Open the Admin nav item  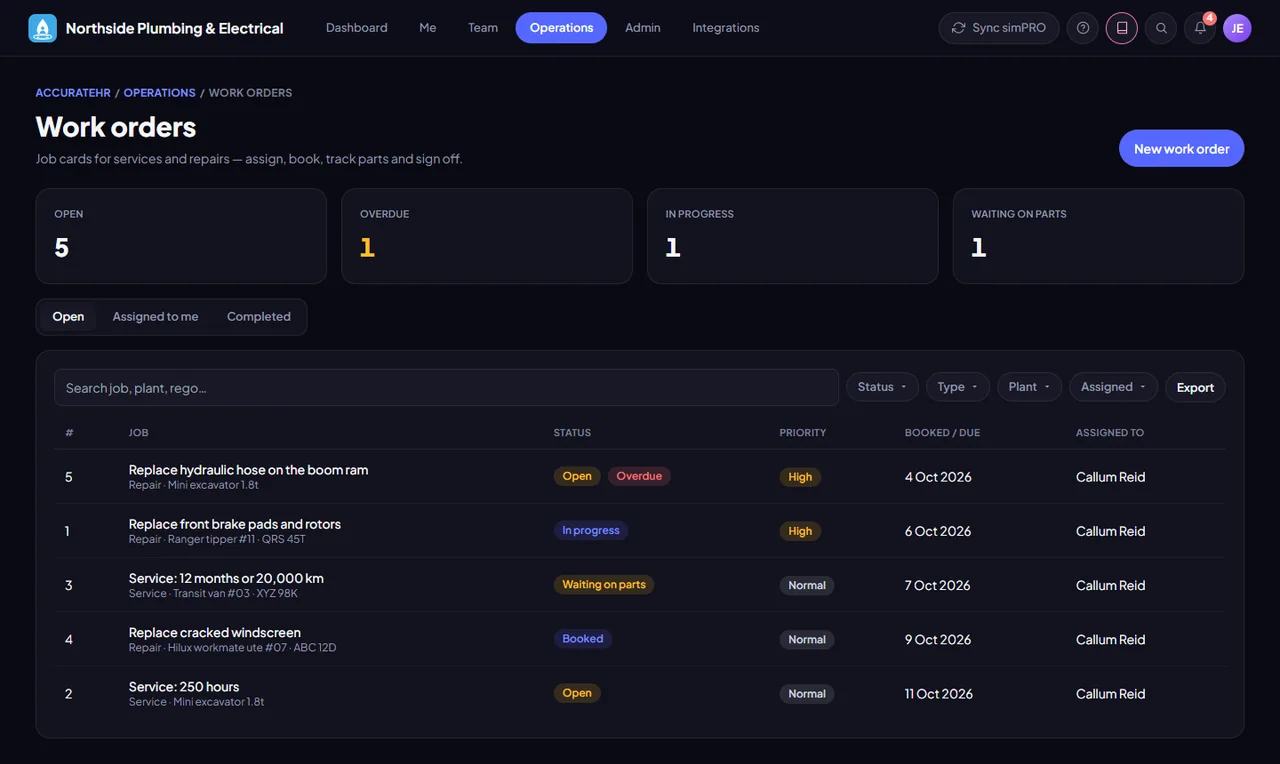click(643, 28)
